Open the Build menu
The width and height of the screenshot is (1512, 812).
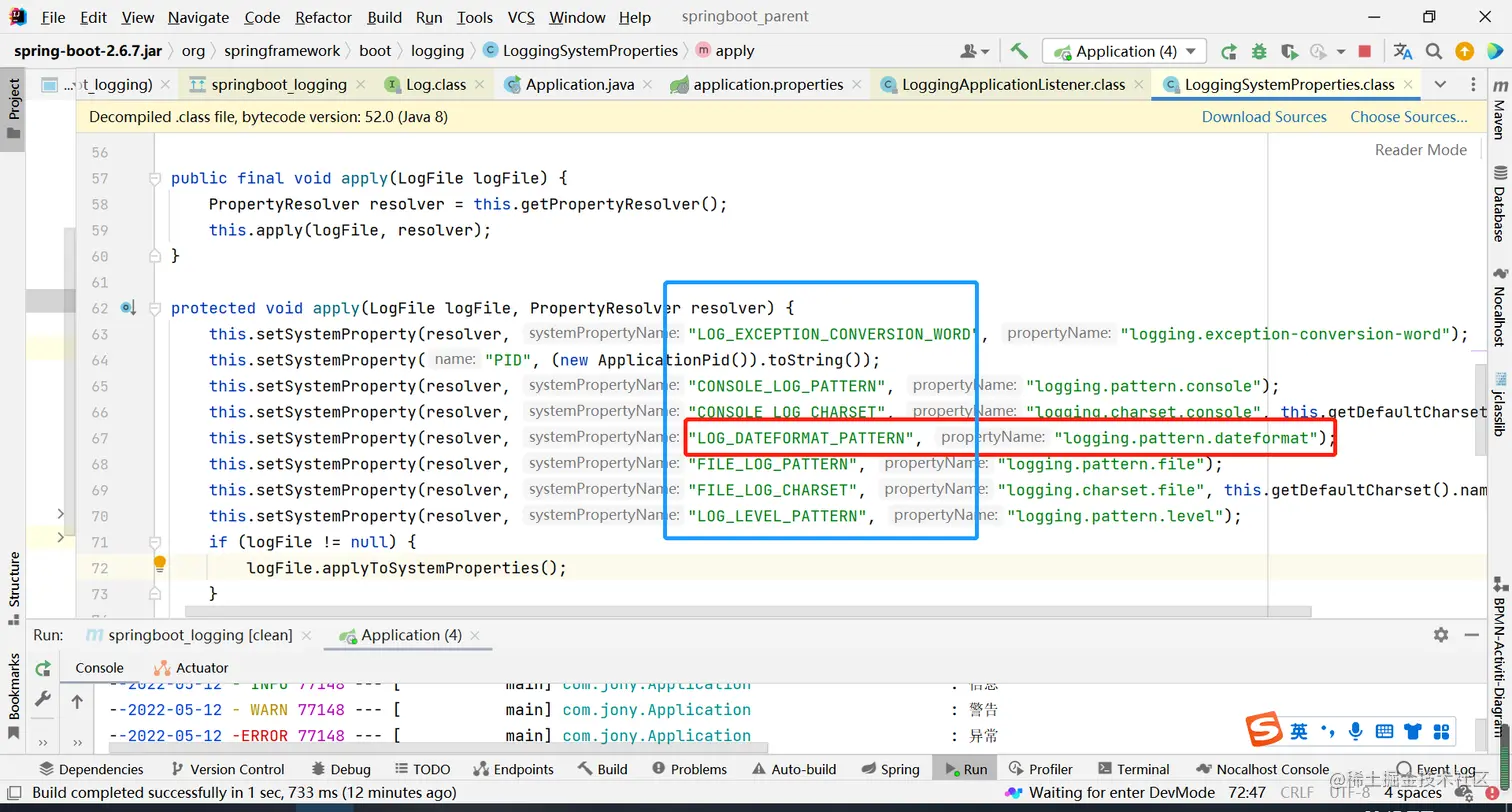pos(385,17)
